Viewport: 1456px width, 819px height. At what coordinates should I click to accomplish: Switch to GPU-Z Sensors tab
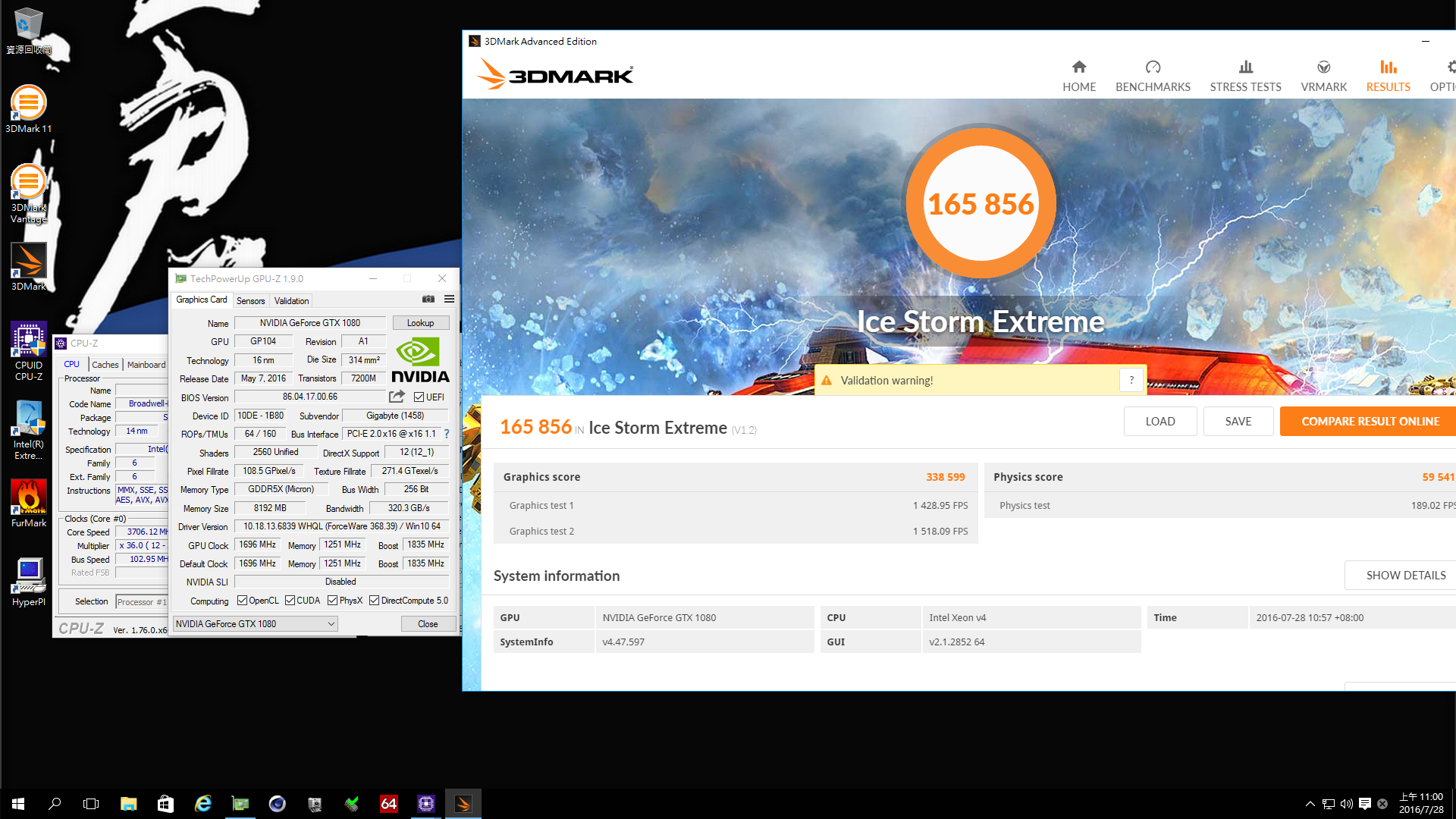(x=250, y=301)
